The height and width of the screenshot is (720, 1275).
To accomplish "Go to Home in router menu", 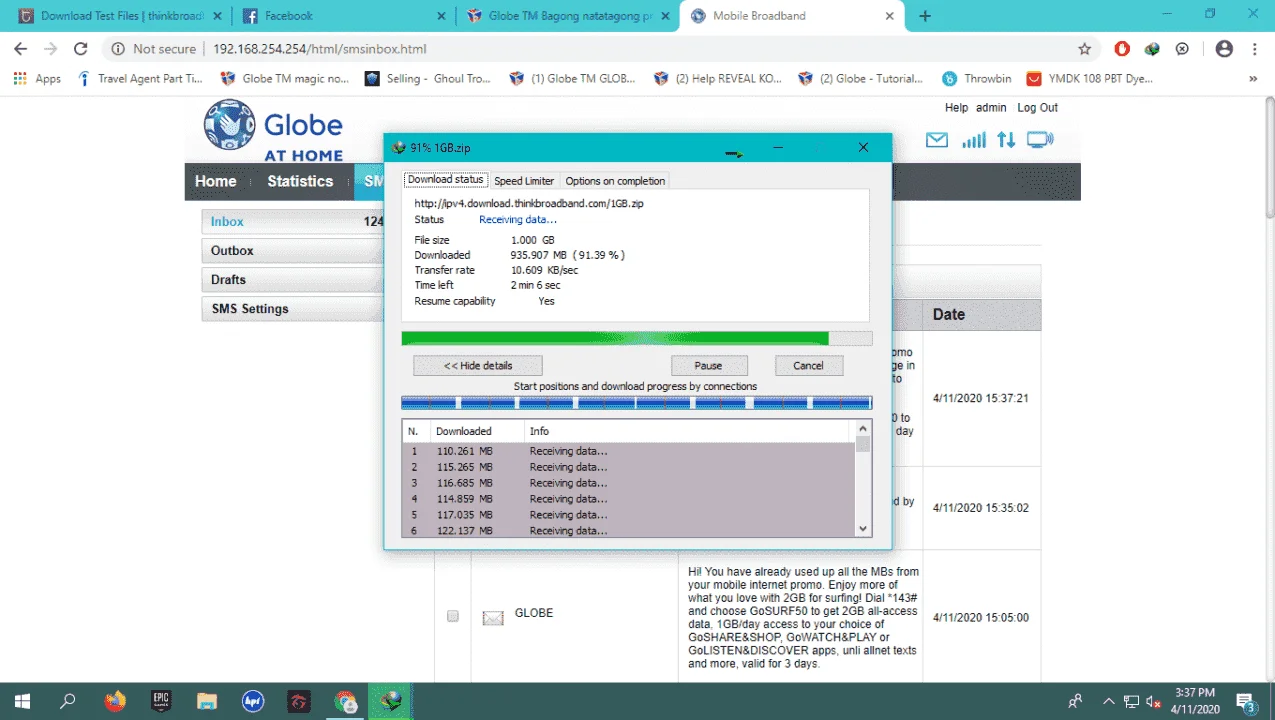I will coord(216,181).
